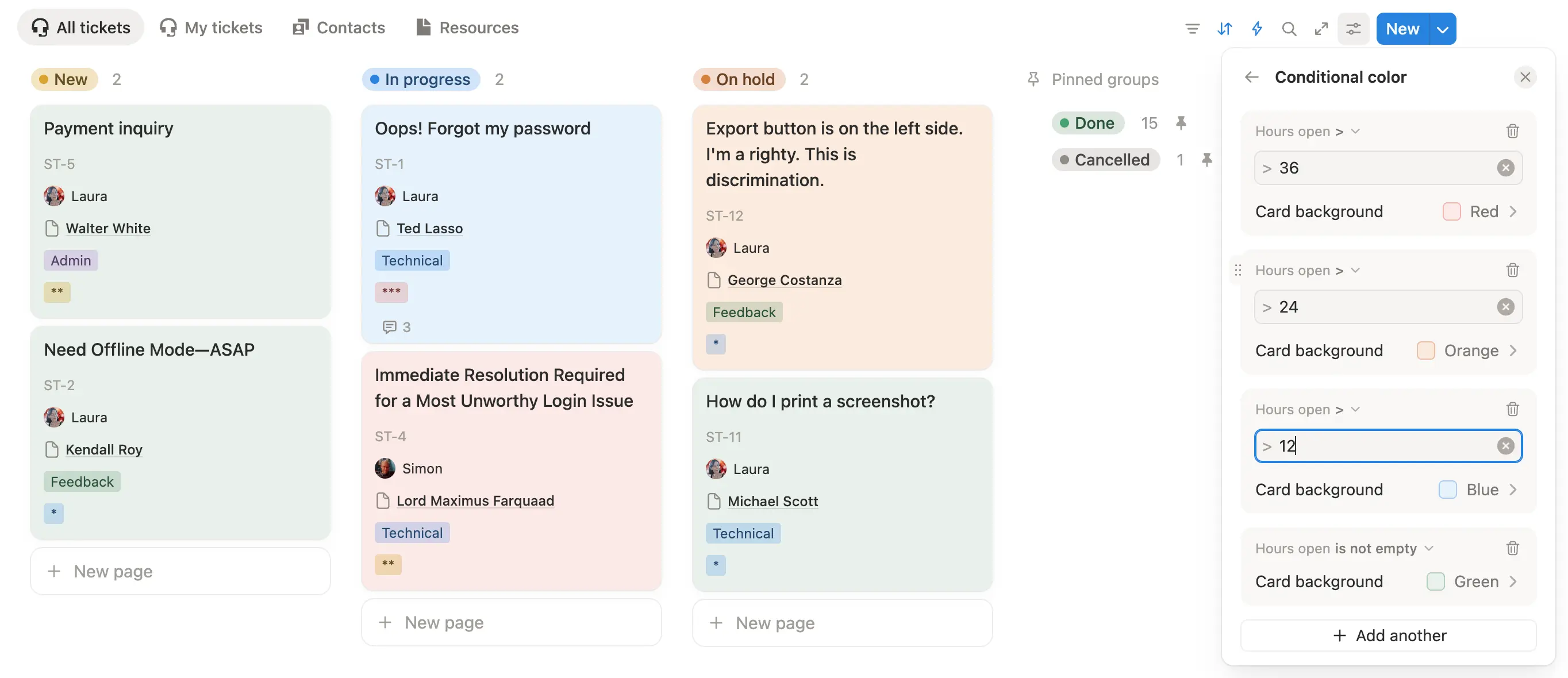1568x678 pixels.
Task: Open the sort icon in the toolbar
Action: pos(1224,28)
